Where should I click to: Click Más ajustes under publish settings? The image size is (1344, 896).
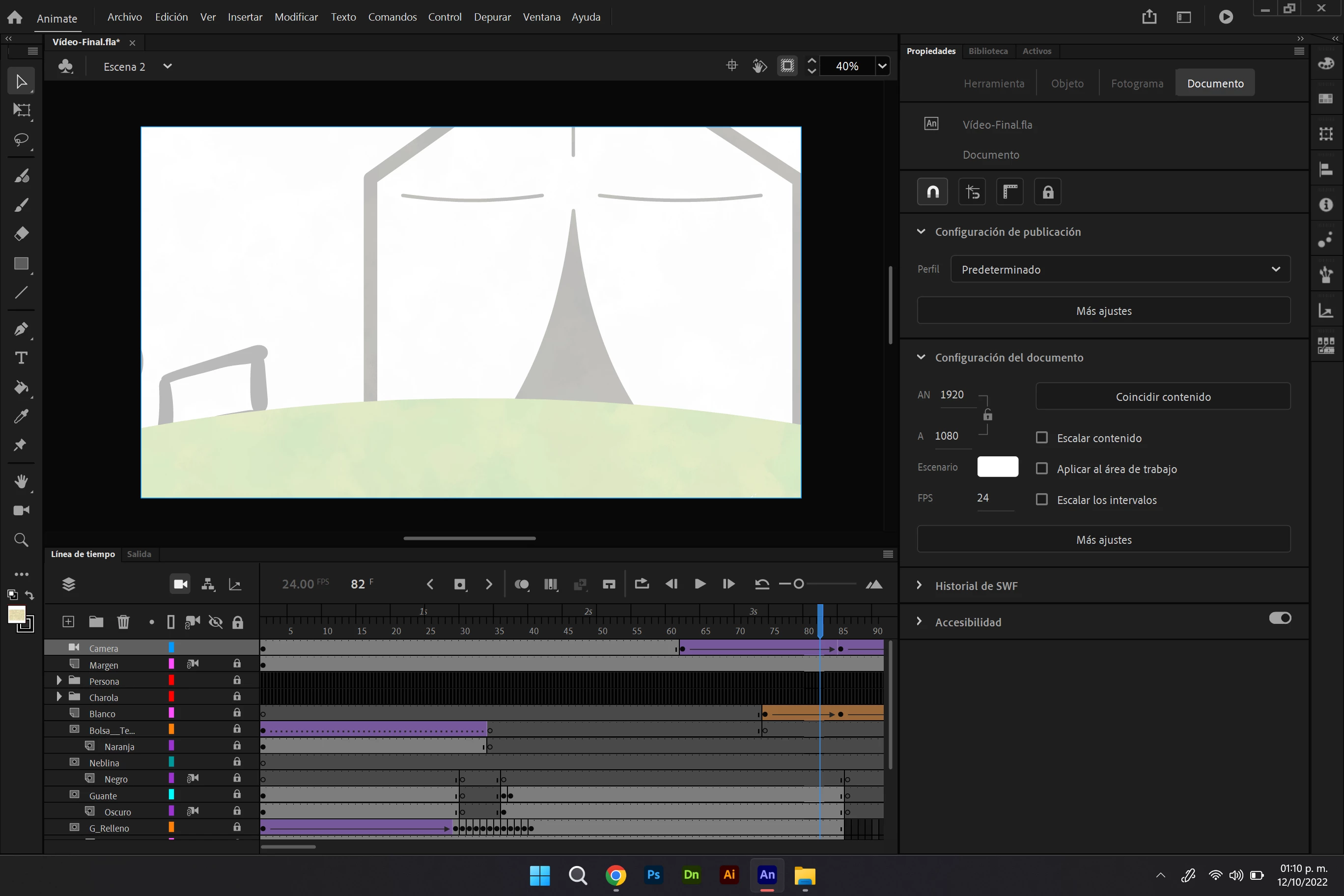(1103, 311)
